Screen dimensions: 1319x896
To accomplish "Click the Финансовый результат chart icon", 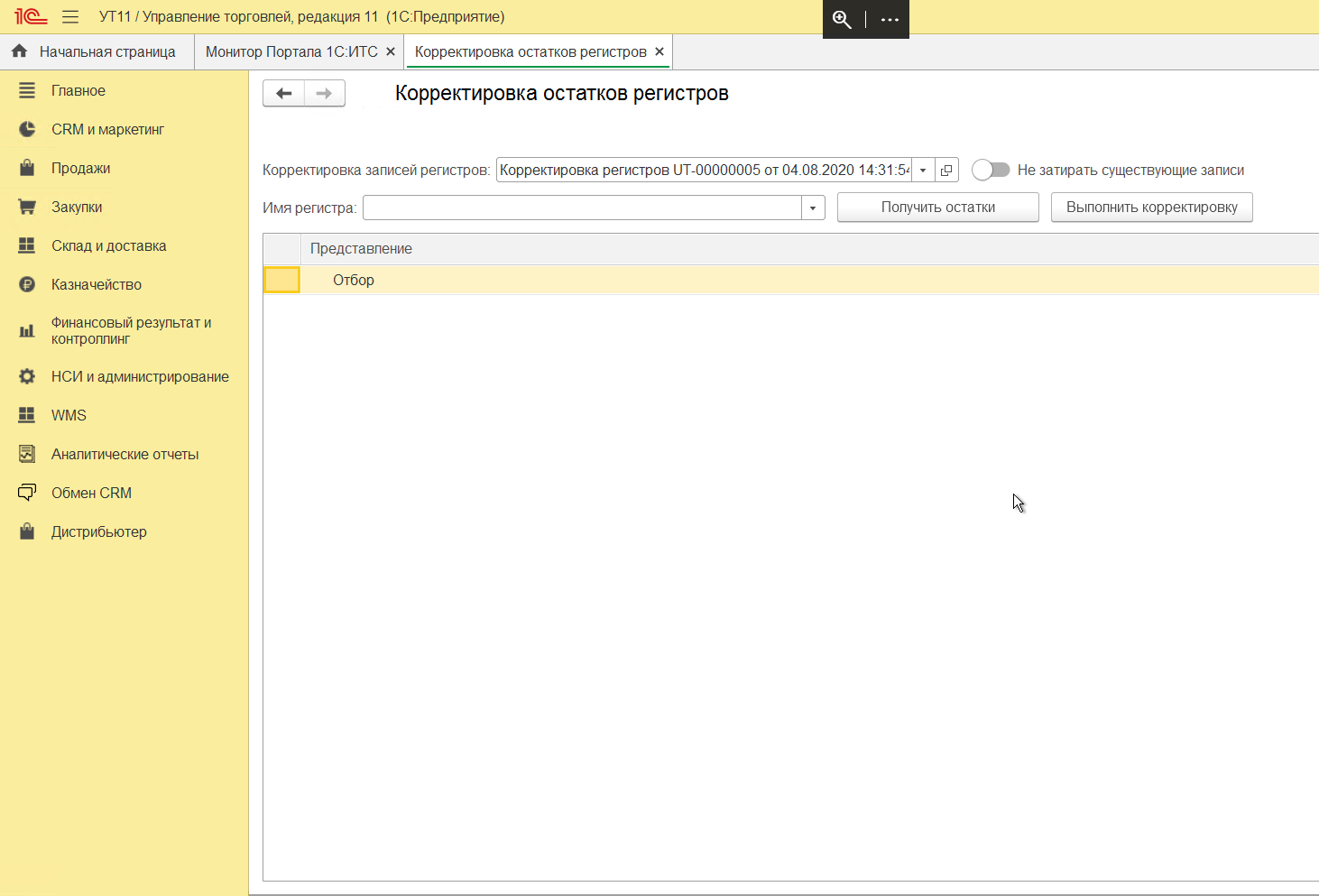I will pos(27,330).
